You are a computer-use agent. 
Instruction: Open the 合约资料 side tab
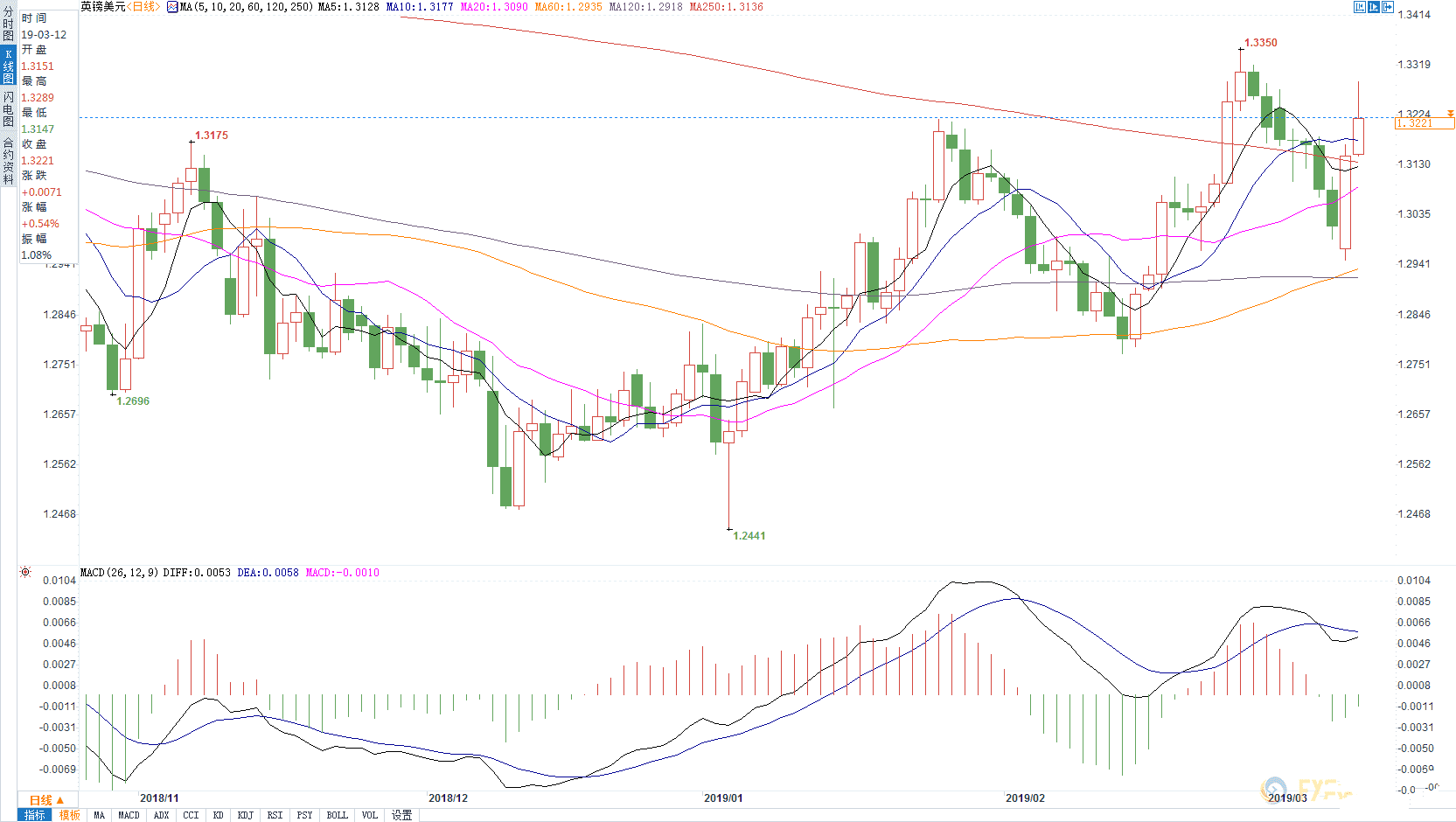coord(8,161)
